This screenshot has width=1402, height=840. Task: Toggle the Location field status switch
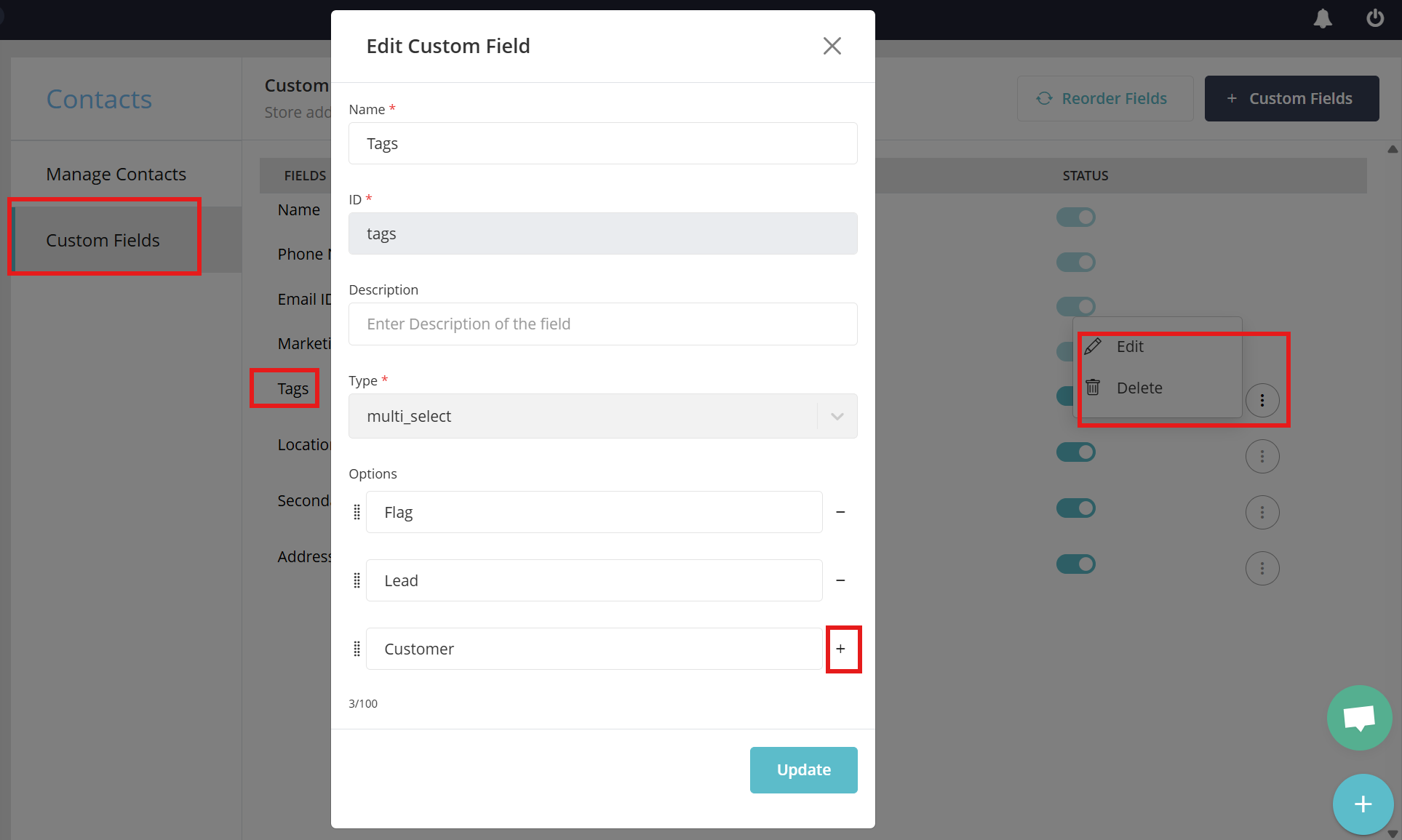(x=1075, y=452)
